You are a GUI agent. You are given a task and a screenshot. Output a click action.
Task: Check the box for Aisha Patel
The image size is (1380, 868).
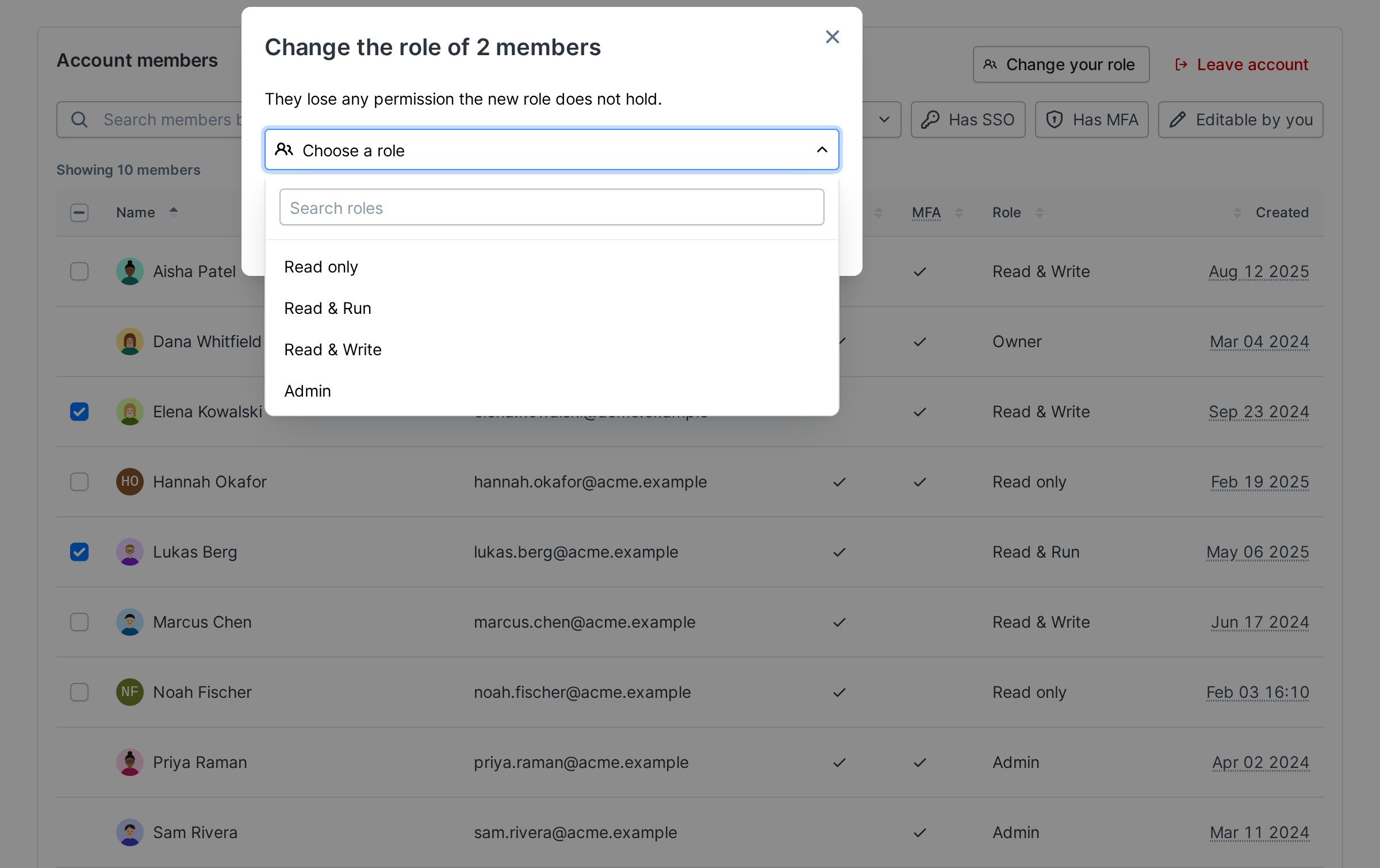79,271
